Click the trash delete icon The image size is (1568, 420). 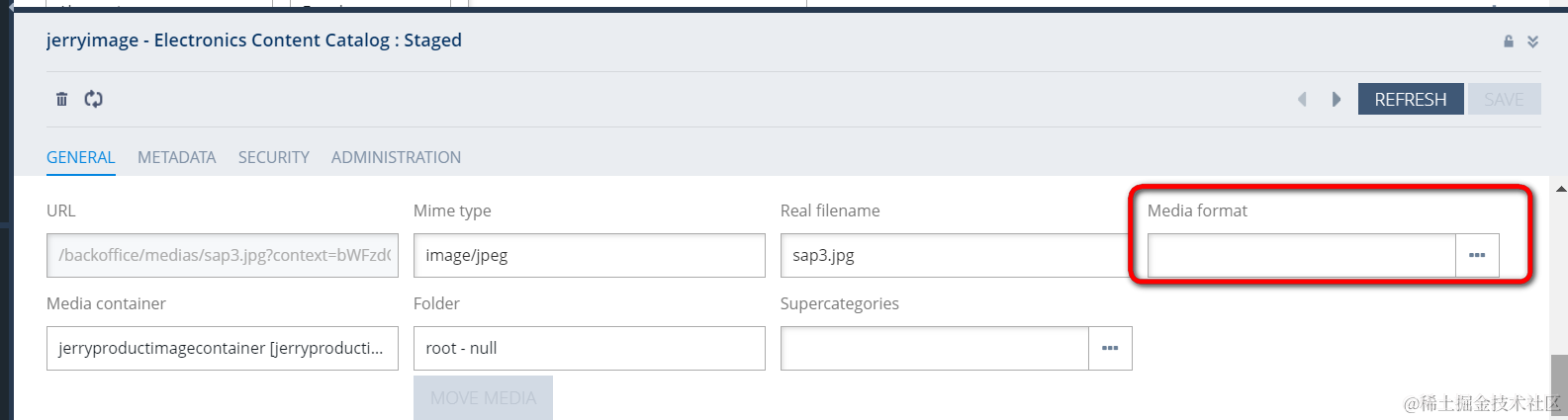[62, 99]
